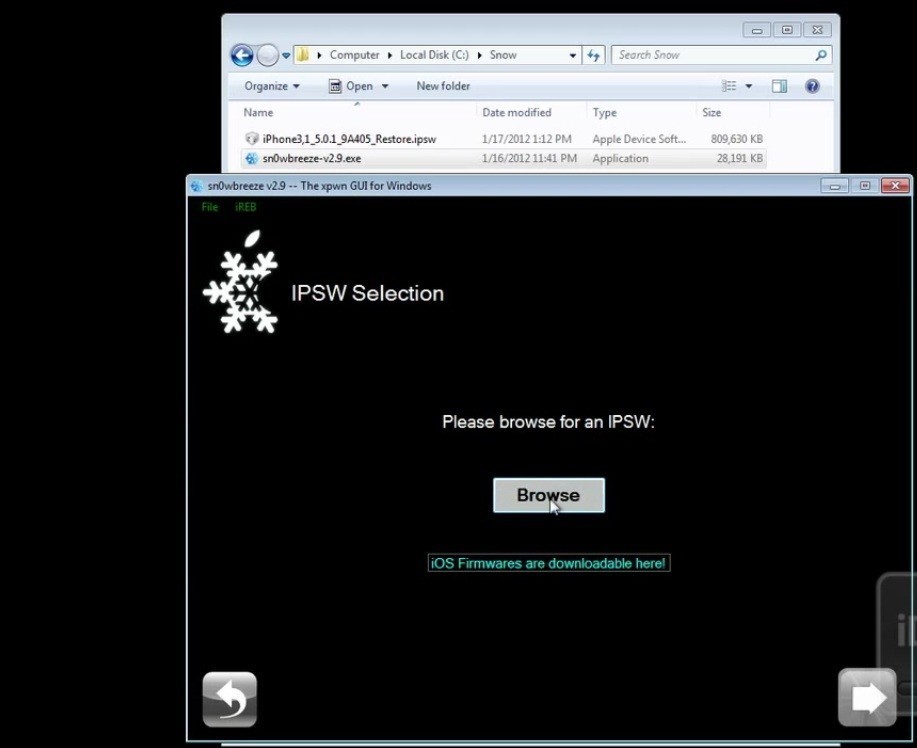
Task: Click the sn0wbreeze title bar icon
Action: pyautogui.click(x=197, y=186)
